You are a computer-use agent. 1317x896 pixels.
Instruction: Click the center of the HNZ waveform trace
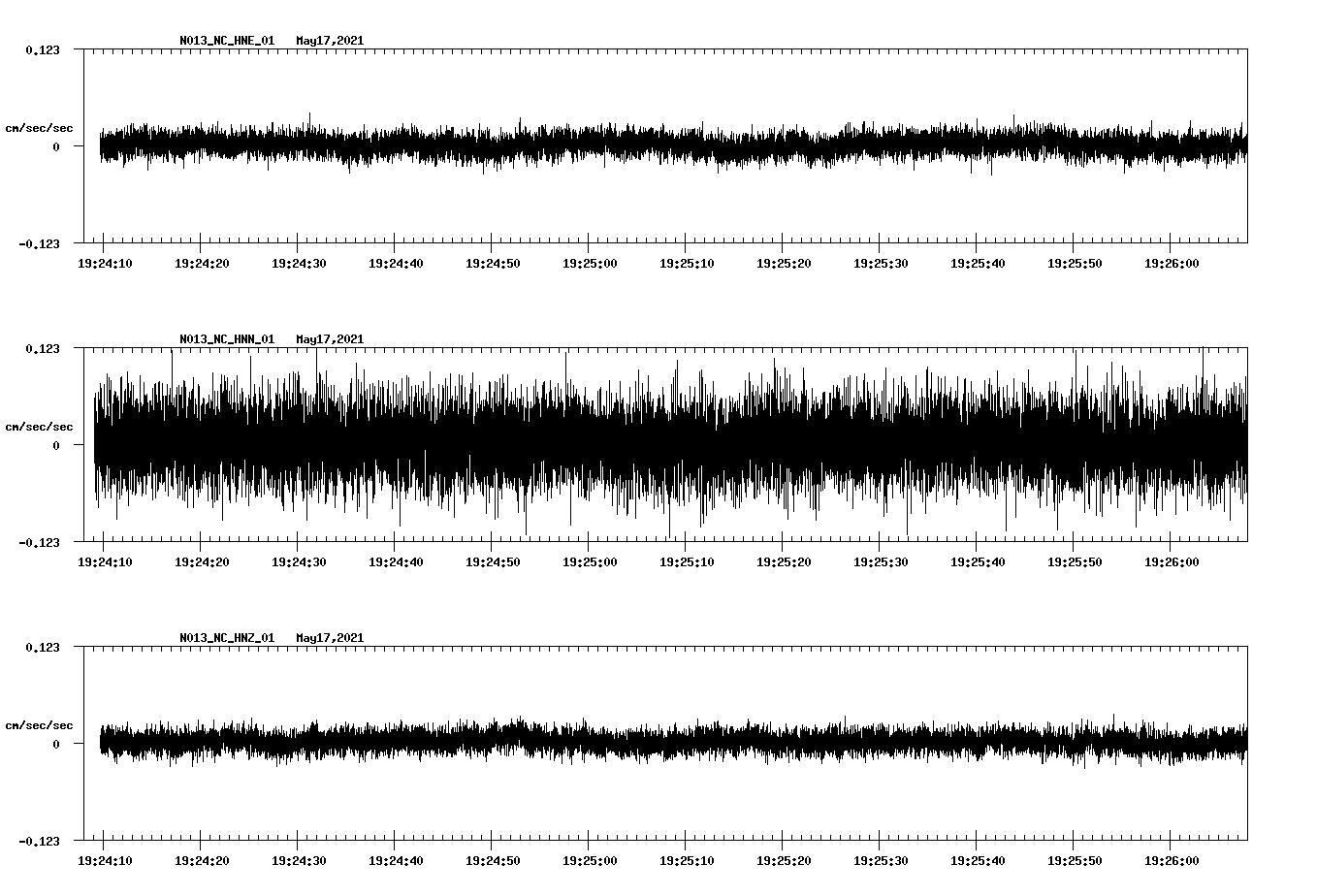(669, 745)
